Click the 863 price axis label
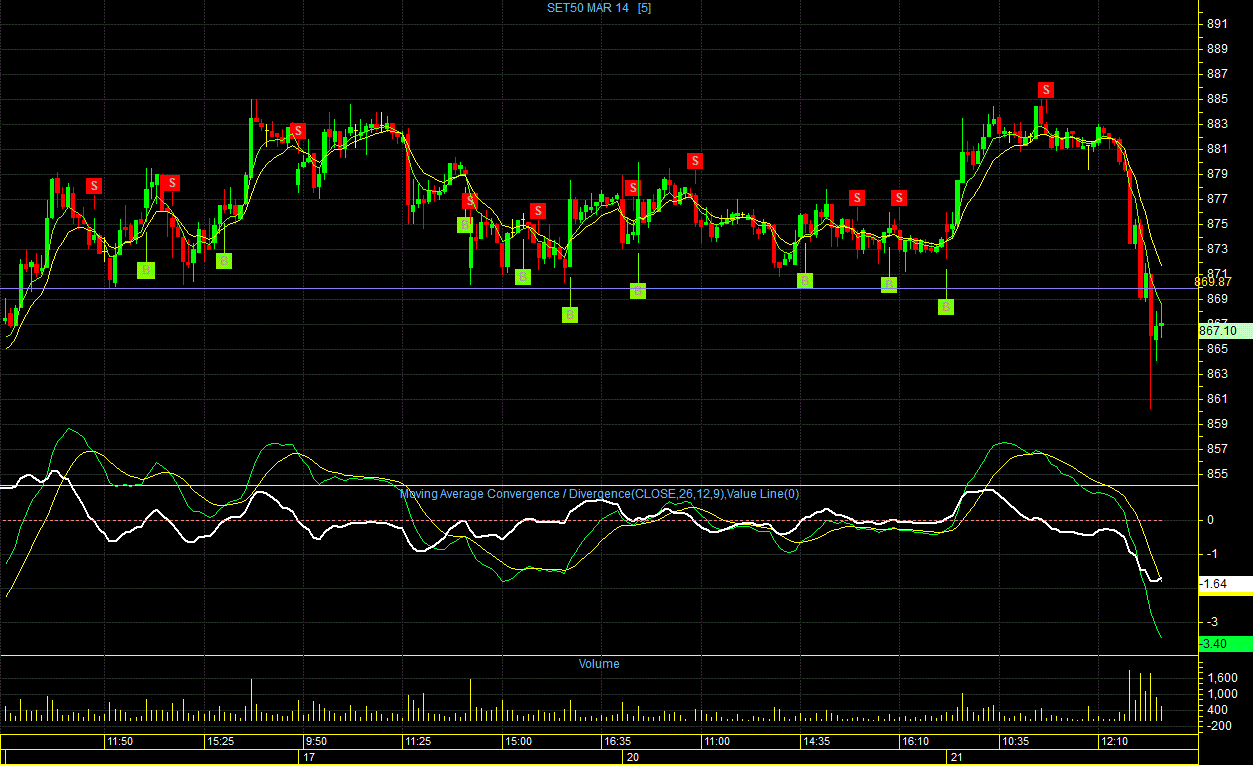Image resolution: width=1253 pixels, height=765 pixels. [1218, 374]
